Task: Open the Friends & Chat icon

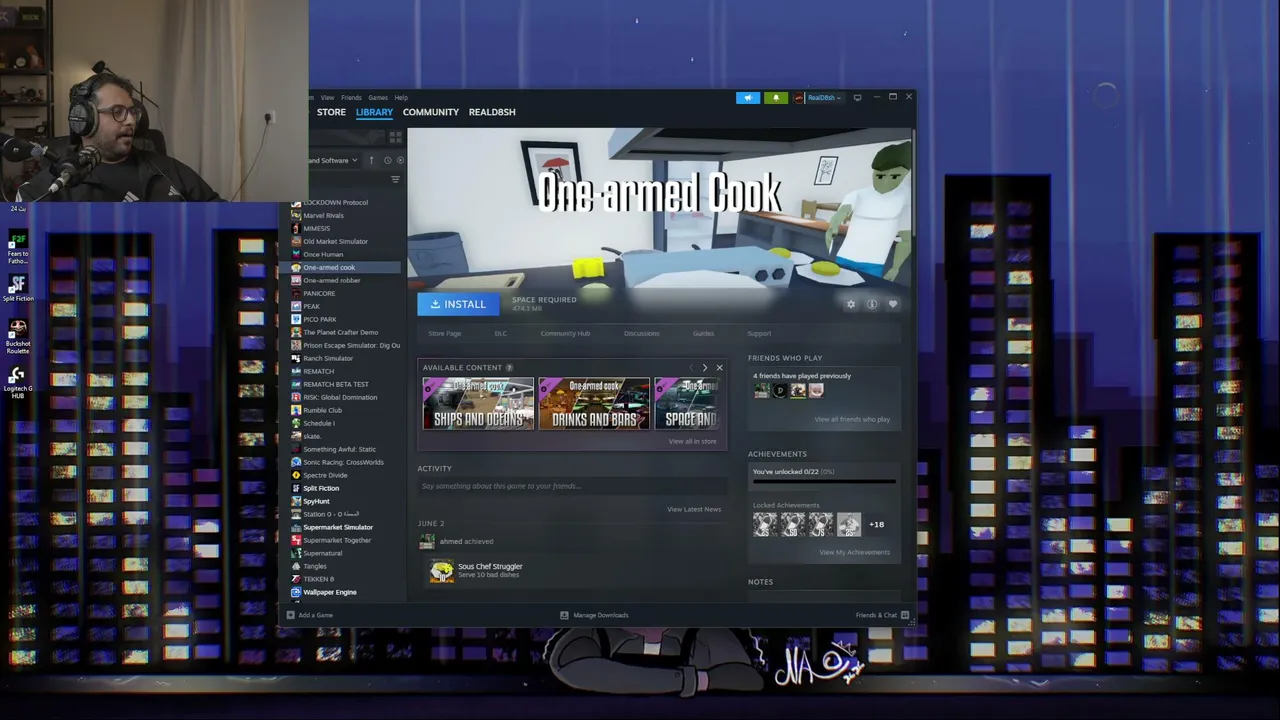Action: tap(904, 615)
